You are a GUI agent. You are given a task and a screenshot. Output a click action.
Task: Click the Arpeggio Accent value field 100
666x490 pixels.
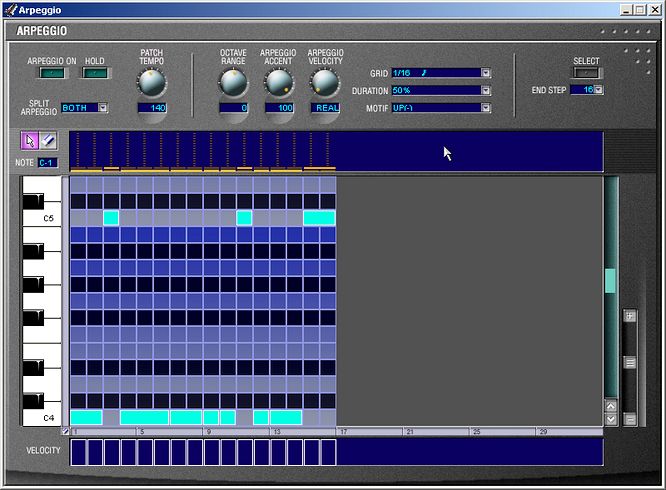pos(279,108)
